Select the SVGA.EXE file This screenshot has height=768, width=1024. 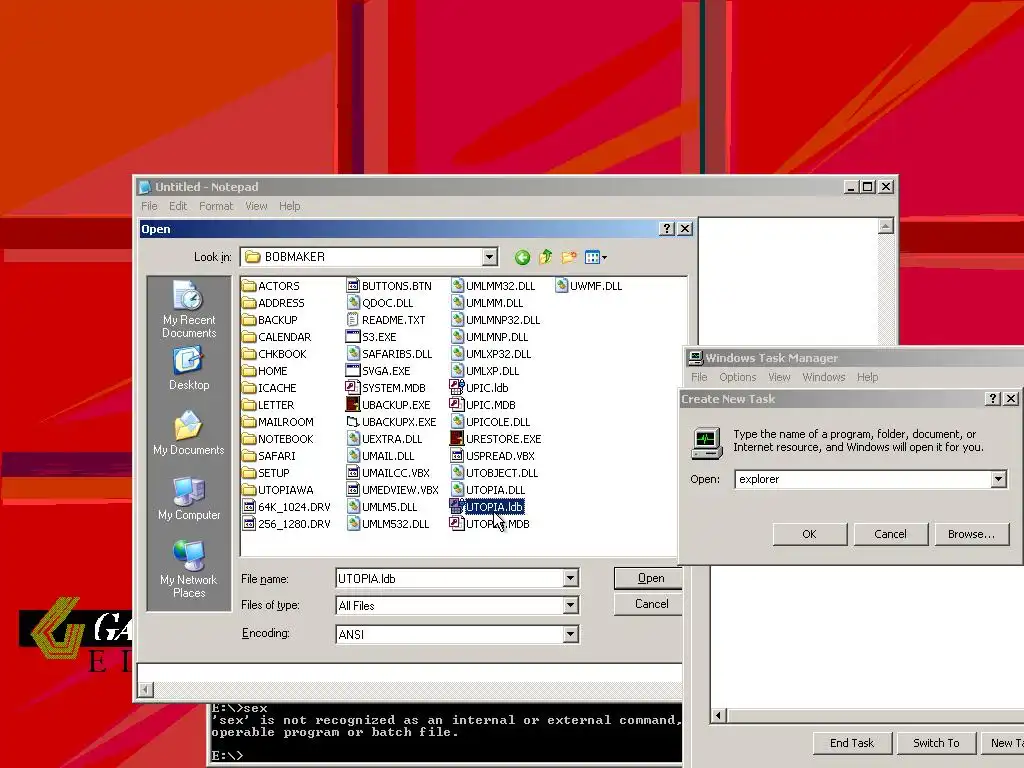point(379,371)
